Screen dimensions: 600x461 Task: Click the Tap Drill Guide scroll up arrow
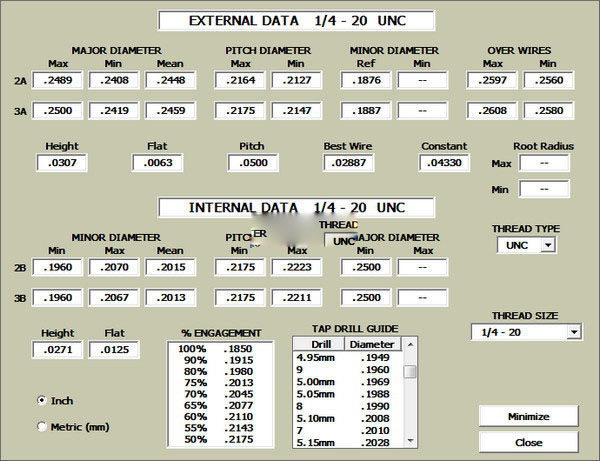click(x=410, y=344)
